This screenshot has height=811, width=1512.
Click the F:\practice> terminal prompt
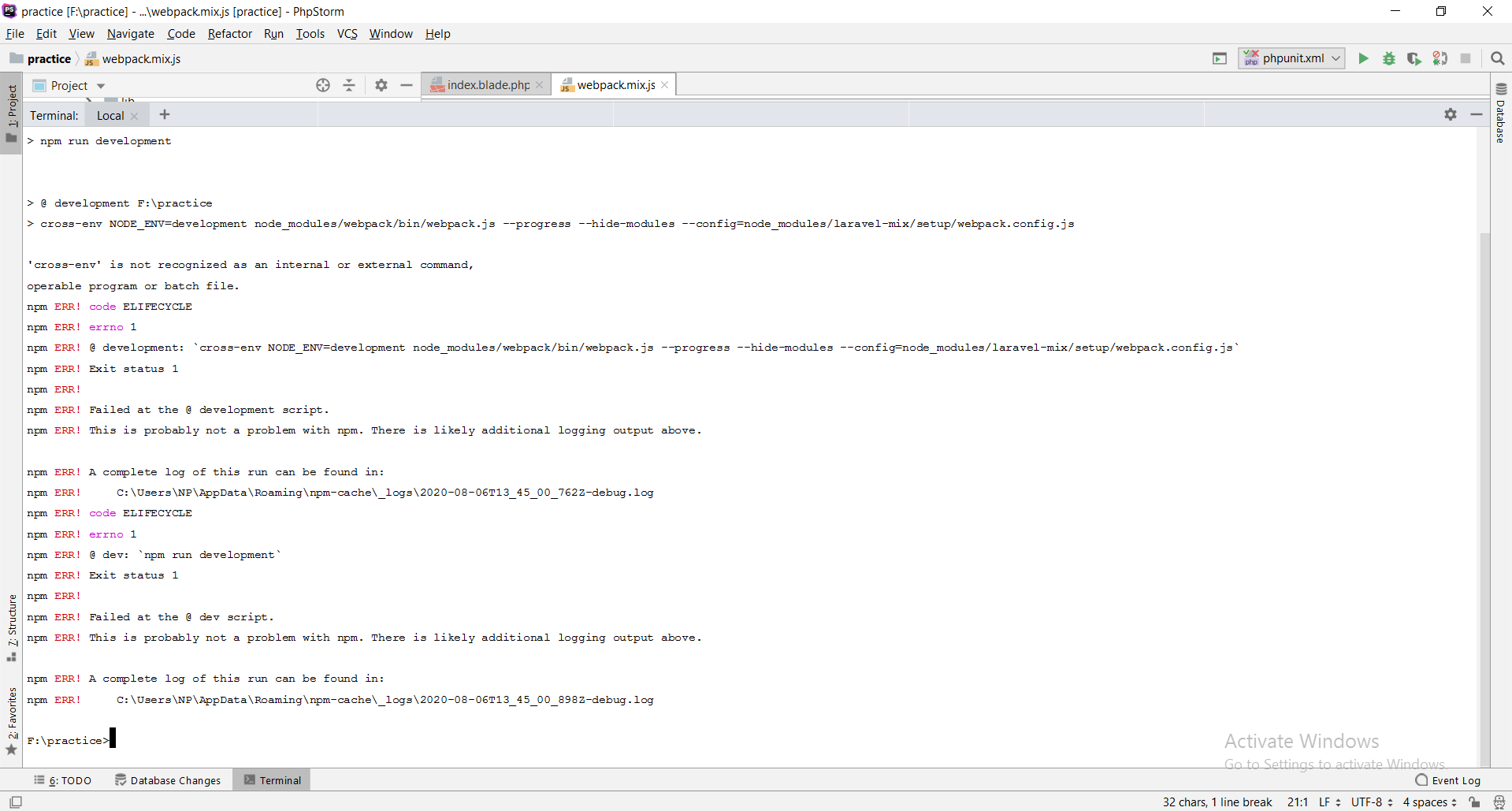pyautogui.click(x=68, y=741)
